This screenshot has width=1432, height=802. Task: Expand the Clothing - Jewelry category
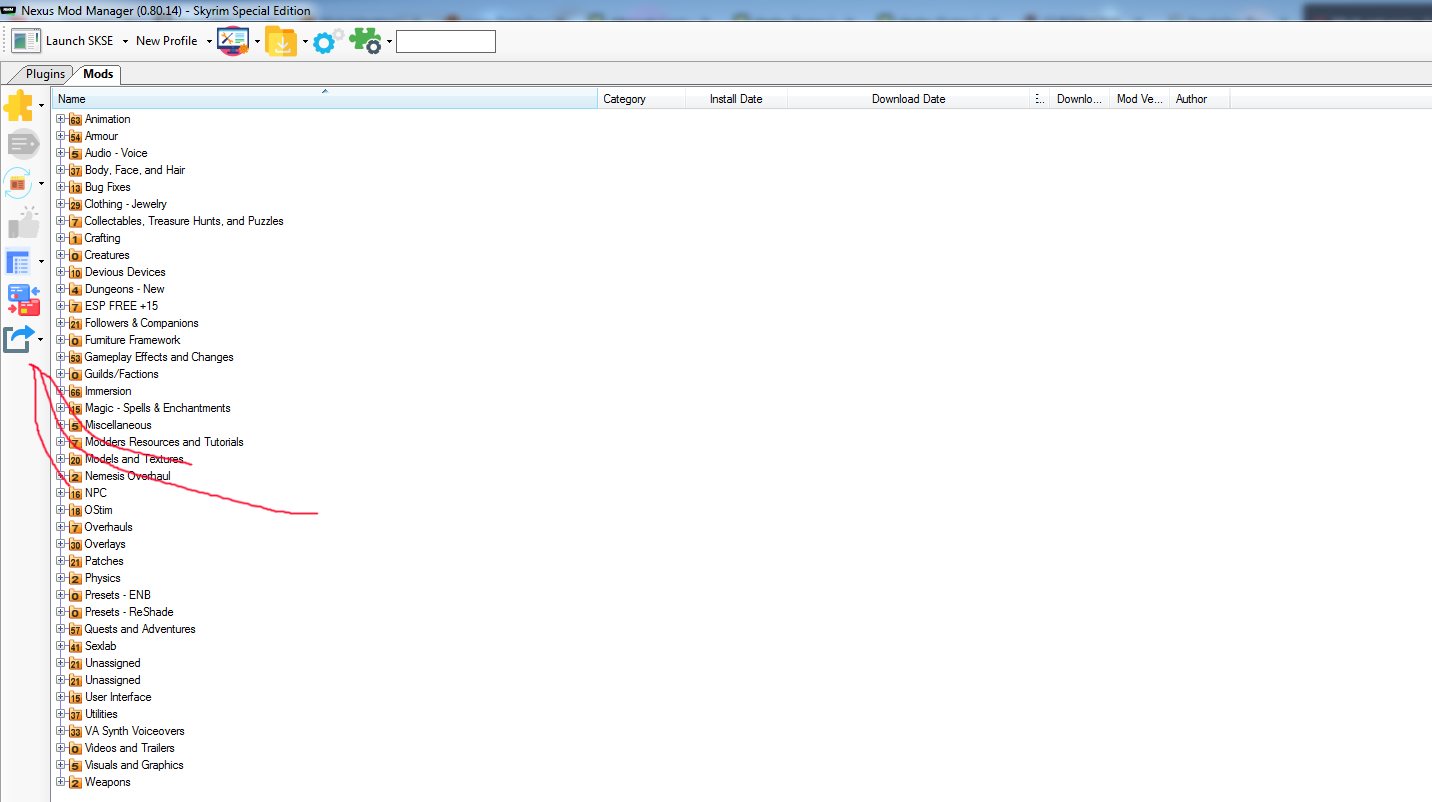(61, 204)
